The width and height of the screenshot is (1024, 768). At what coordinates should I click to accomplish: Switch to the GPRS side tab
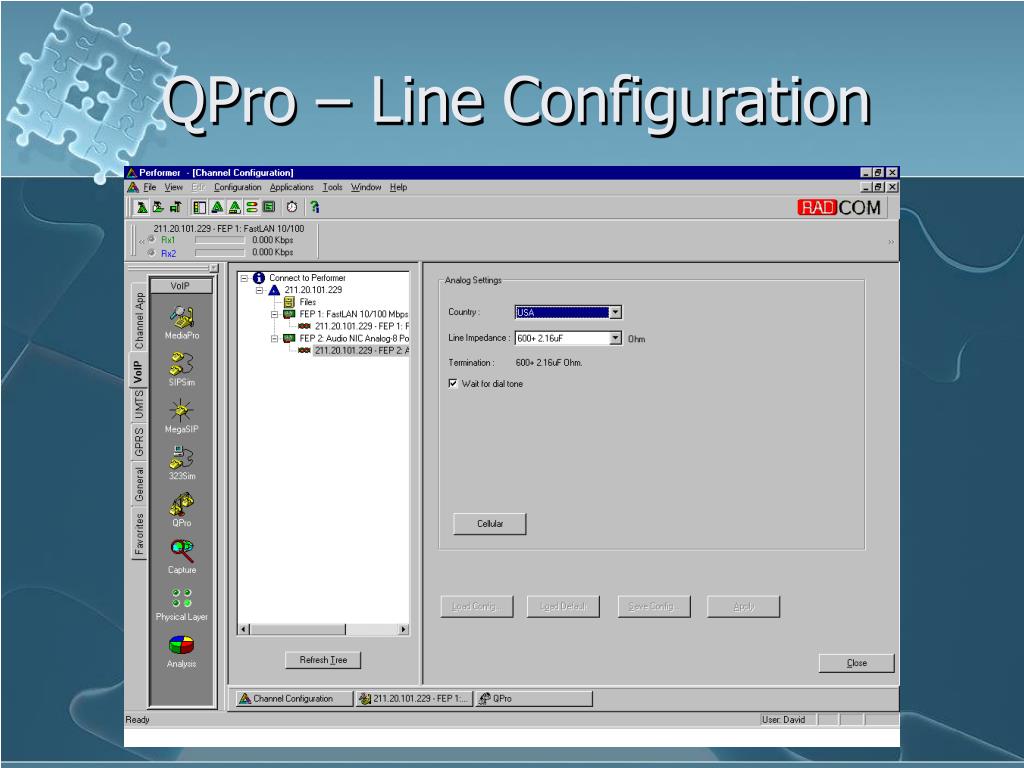(139, 442)
